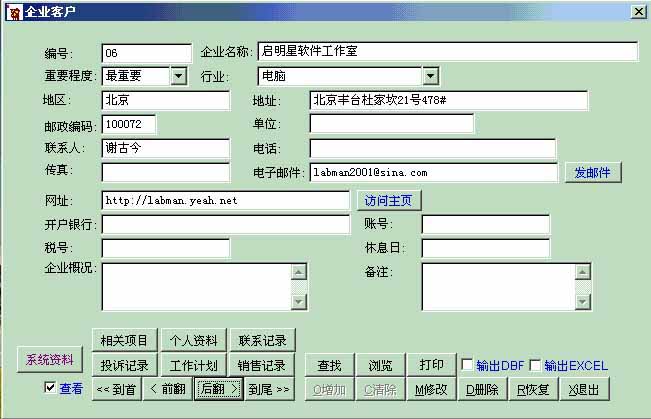Open the 重要程度 dropdown arrow
Image resolution: width=651 pixels, height=419 pixels.
click(x=179, y=76)
